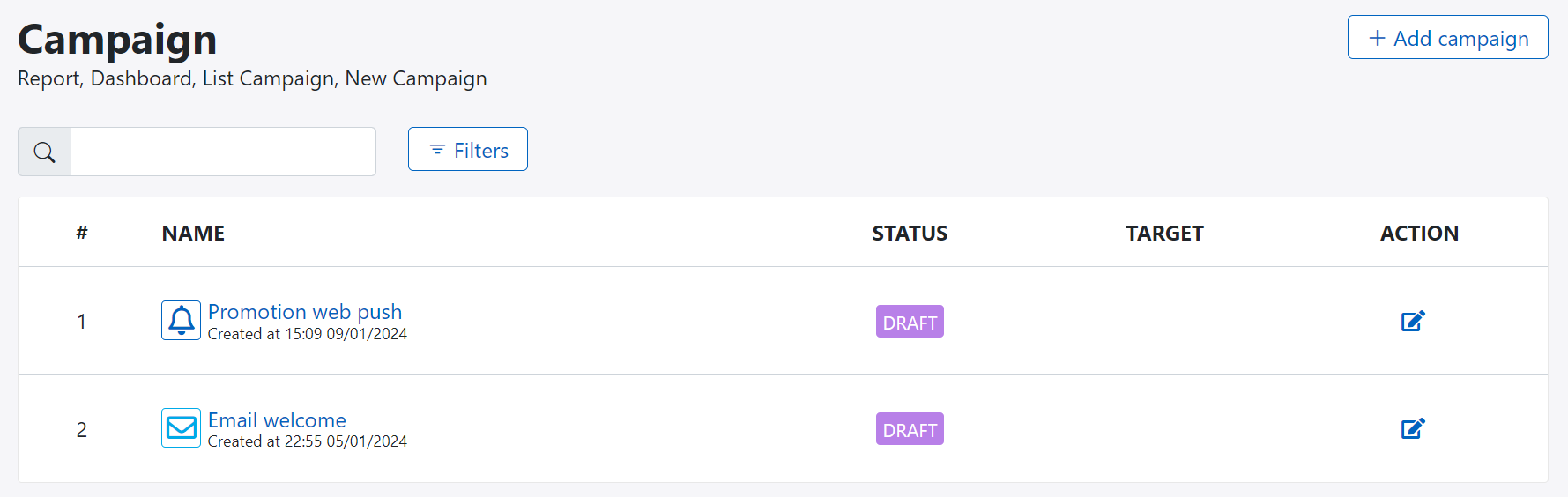1568x497 pixels.
Task: Edit the Email welcome campaign
Action: [x=1413, y=428]
